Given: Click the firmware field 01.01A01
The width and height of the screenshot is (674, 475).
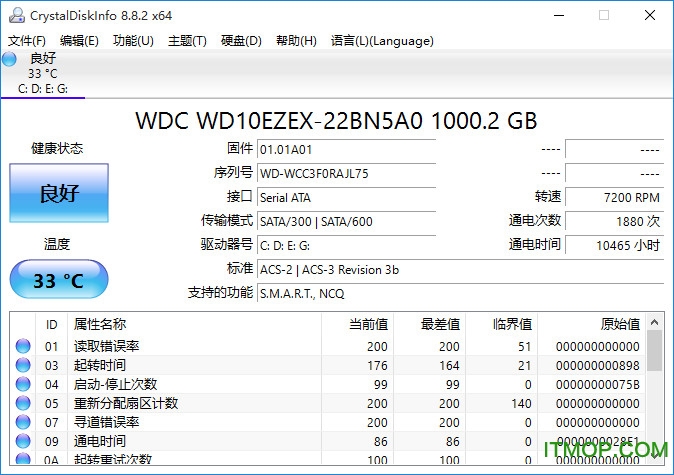Looking at the screenshot, I should 346,150.
